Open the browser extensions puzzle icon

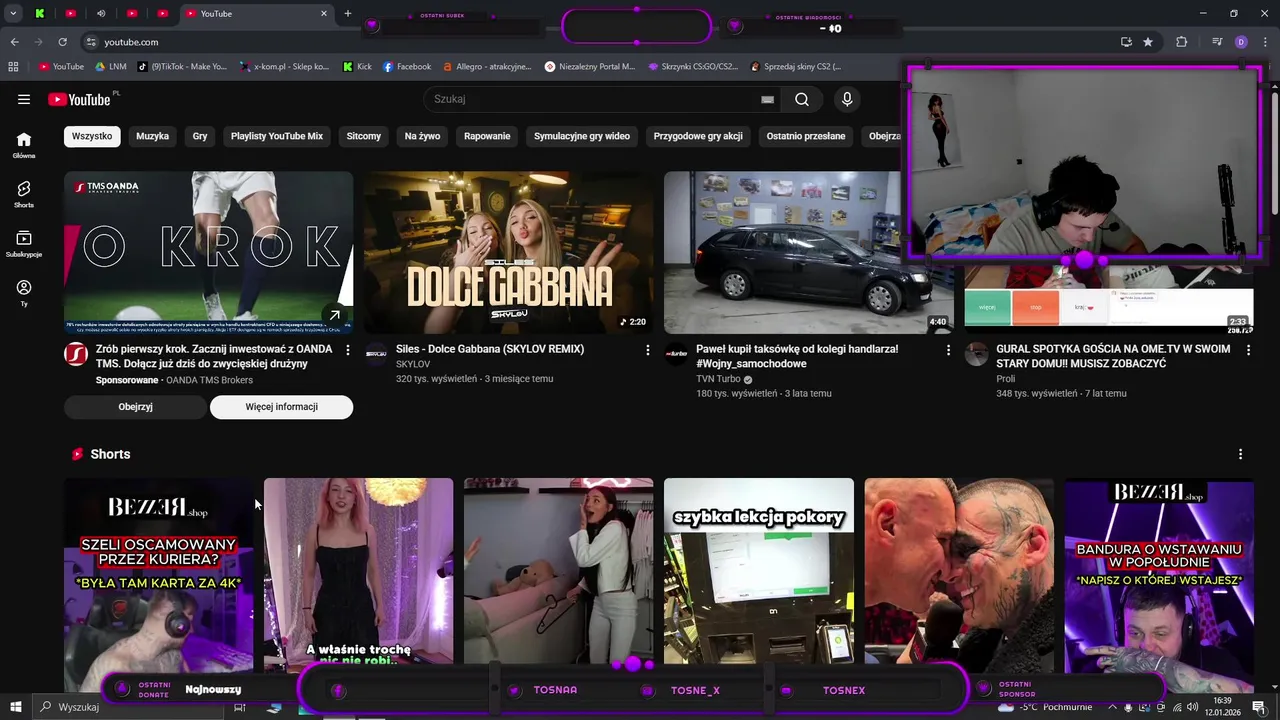click(1182, 42)
